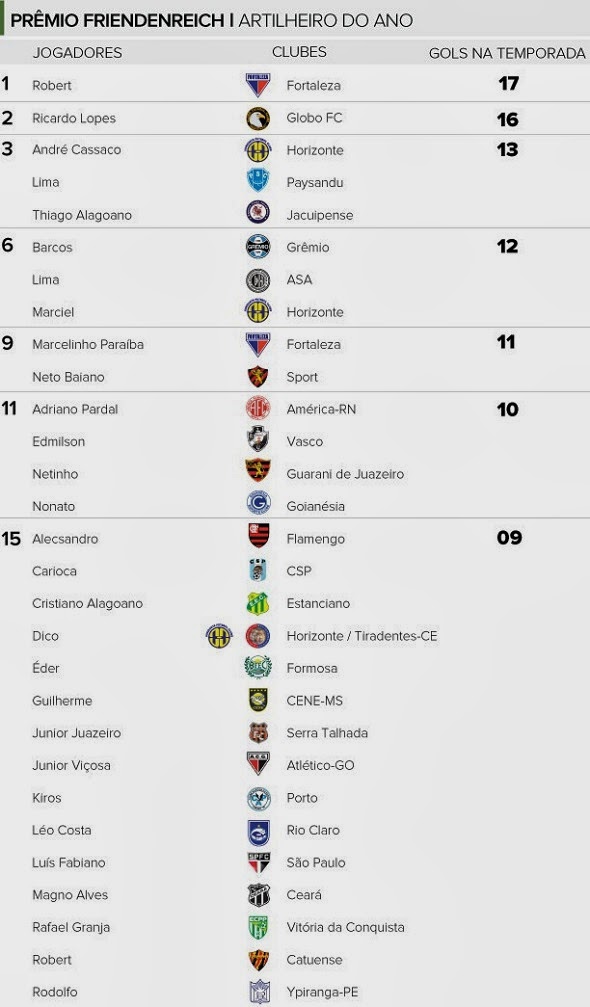
Task: Click the Paysandu blue crest
Action: 258,182
